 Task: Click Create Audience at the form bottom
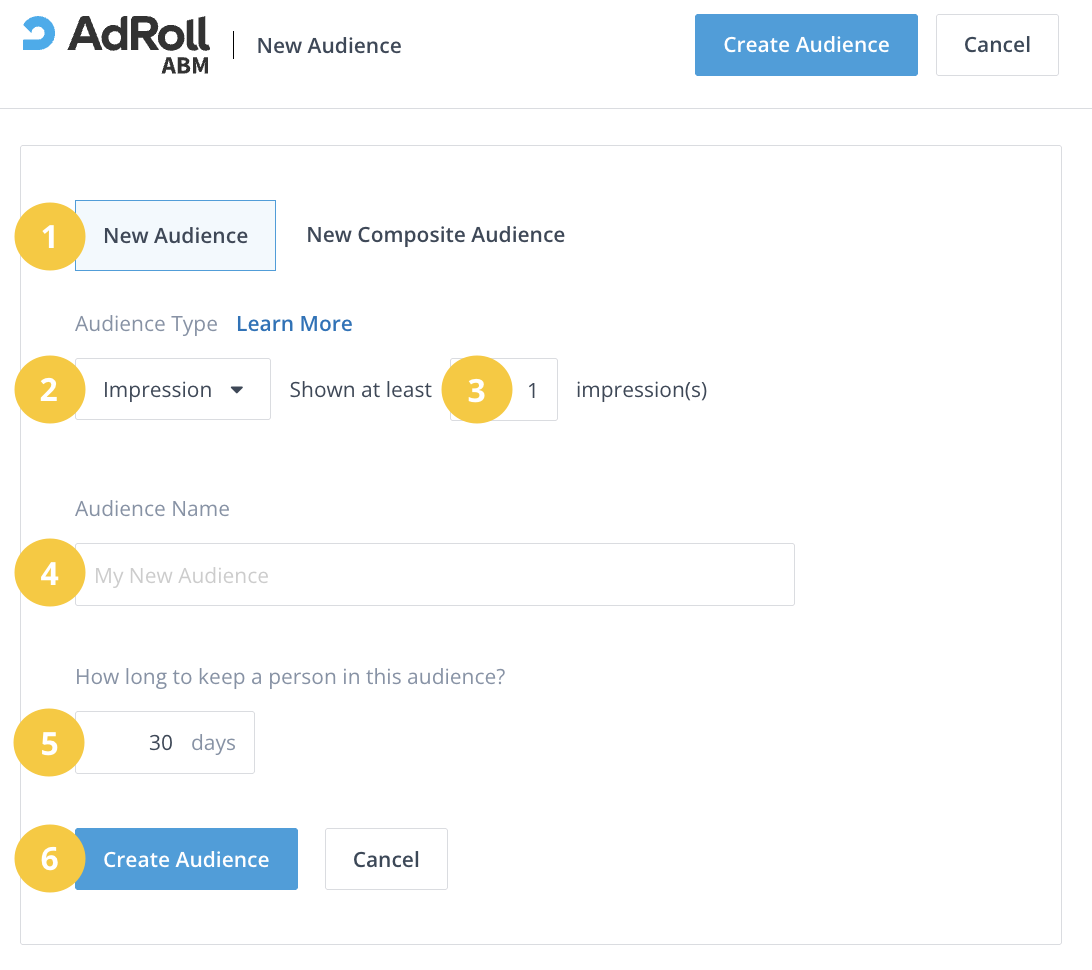[x=187, y=859]
